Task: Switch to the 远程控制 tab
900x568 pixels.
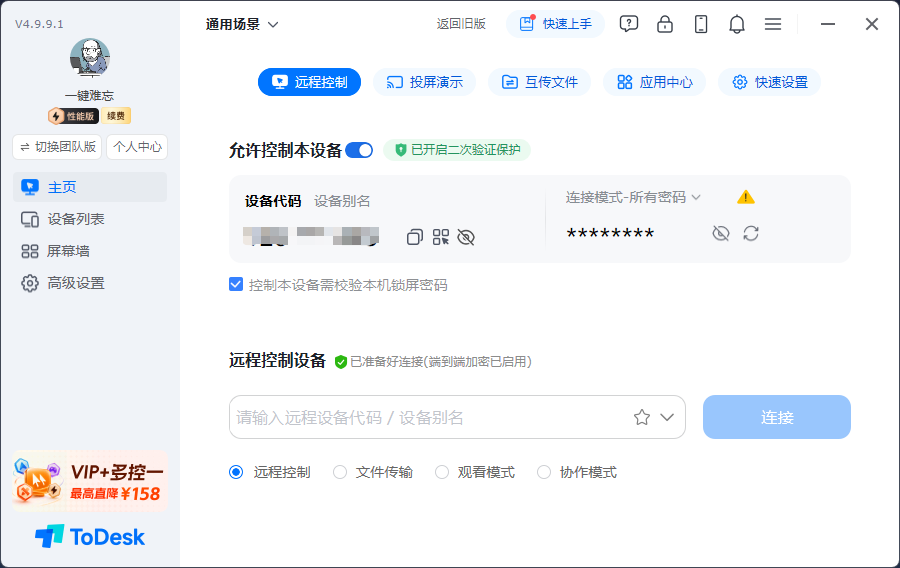Action: coord(309,82)
